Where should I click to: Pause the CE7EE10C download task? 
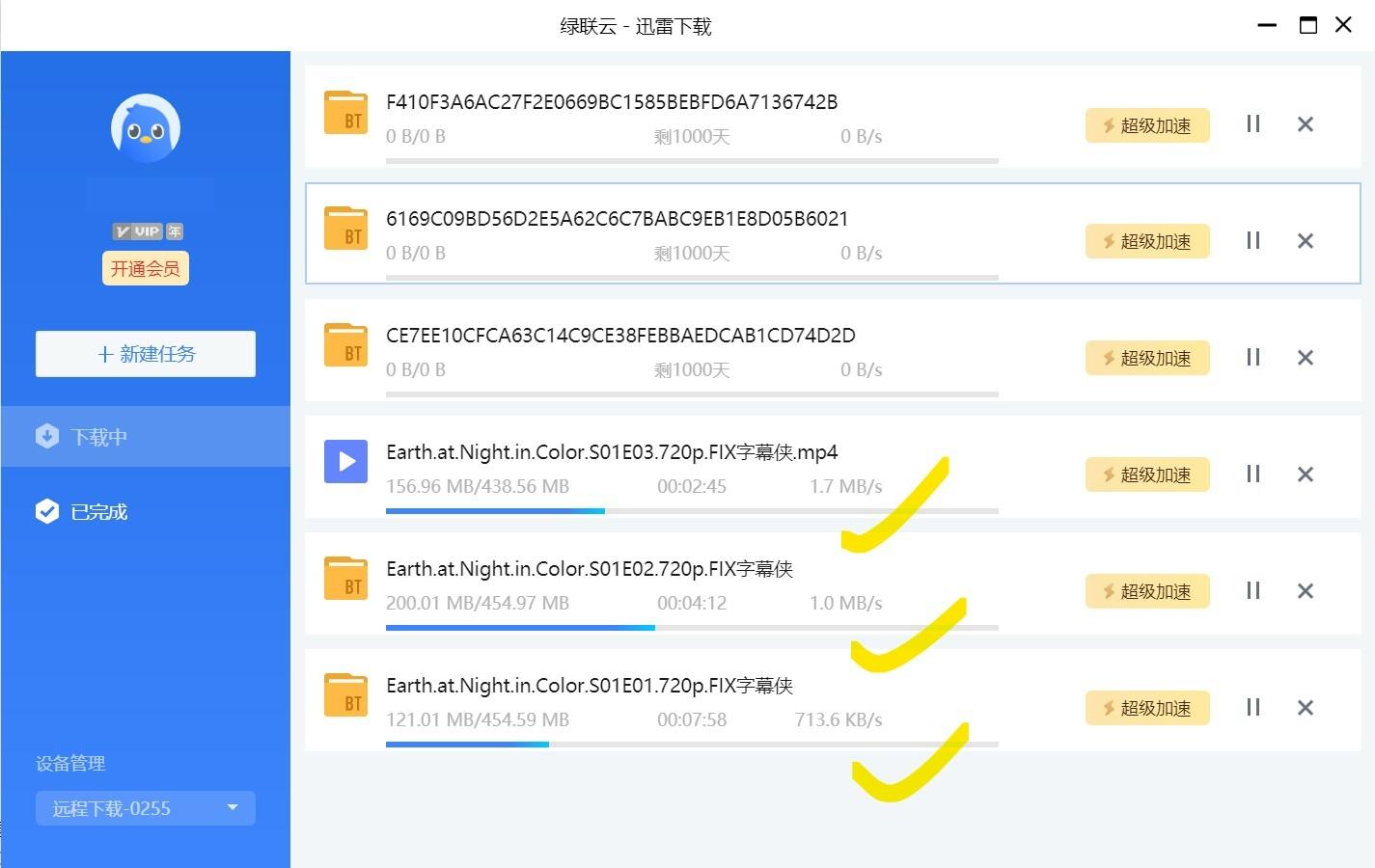pos(1253,357)
